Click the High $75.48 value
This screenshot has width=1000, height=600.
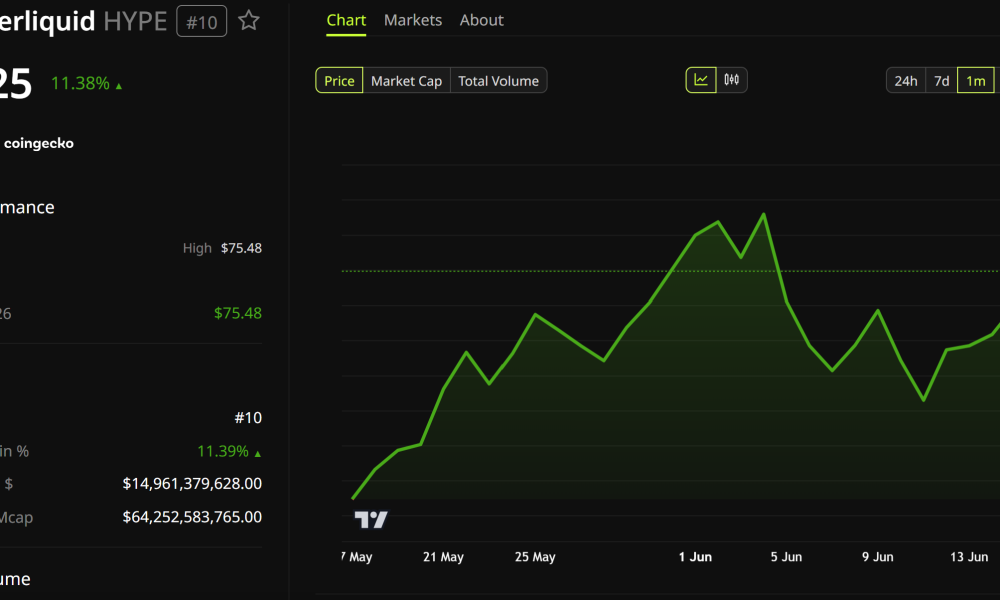(241, 248)
